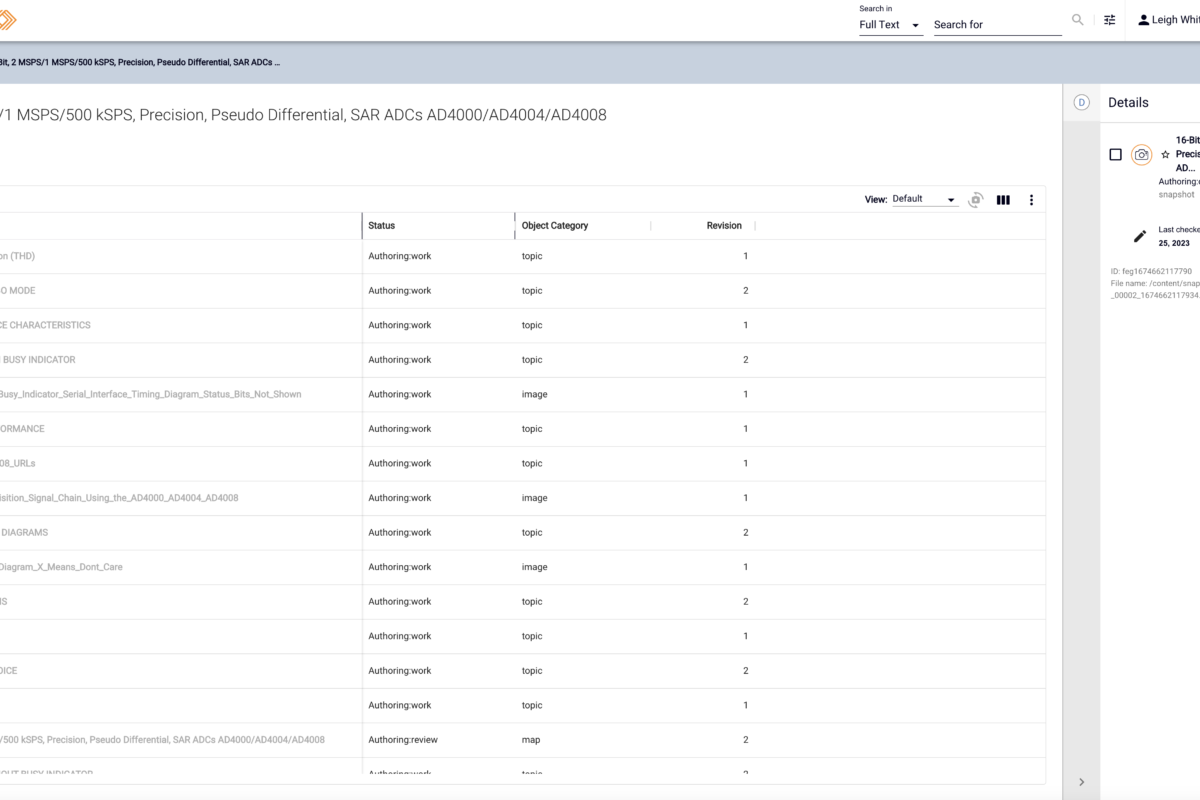
Task: Open the Leigh user account menu
Action: [1171, 20]
